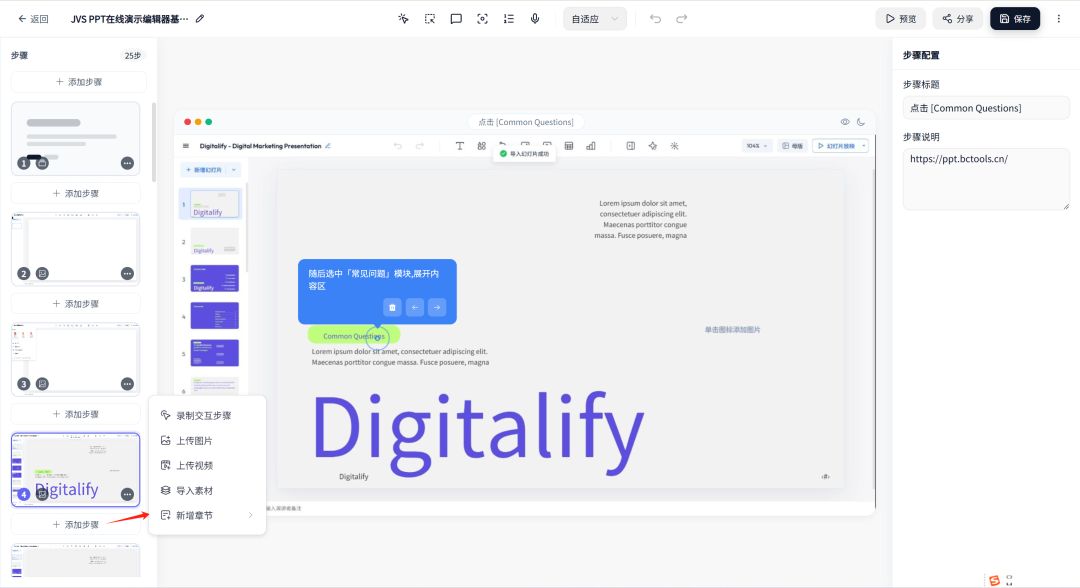Toggle the eye visibility icon in mock window
The width and height of the screenshot is (1080, 588).
[x=844, y=122]
